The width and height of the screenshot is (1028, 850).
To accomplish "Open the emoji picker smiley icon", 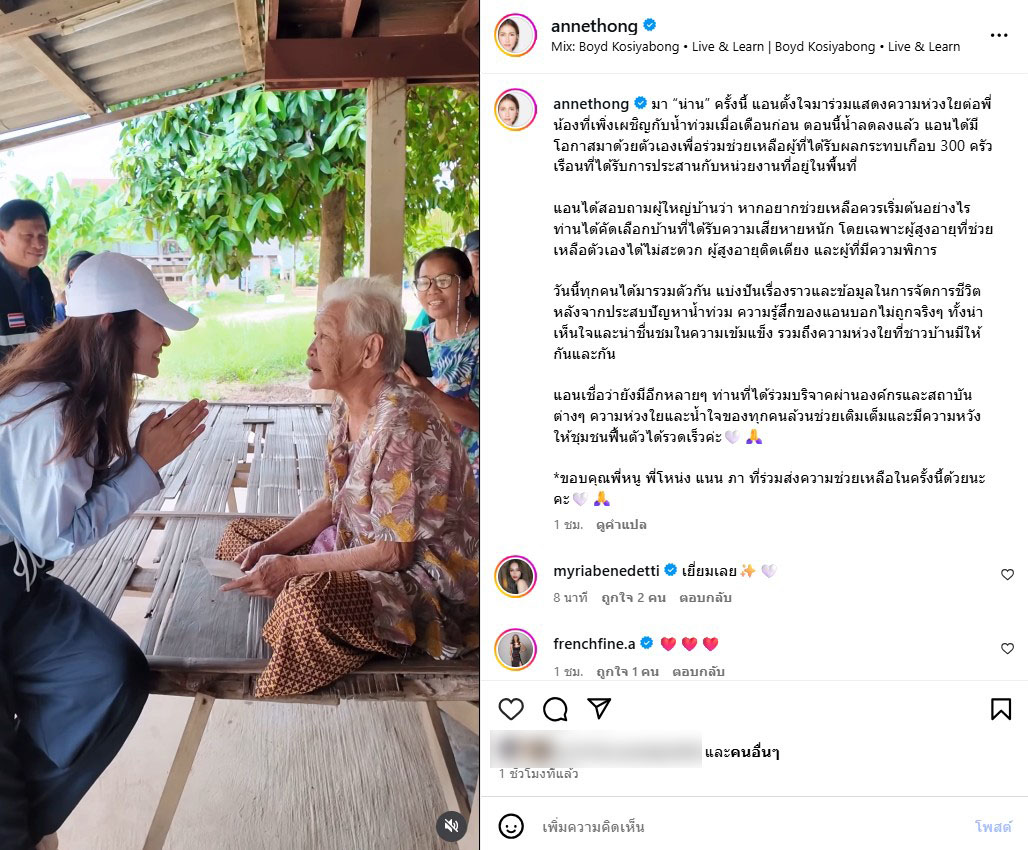I will (511, 826).
